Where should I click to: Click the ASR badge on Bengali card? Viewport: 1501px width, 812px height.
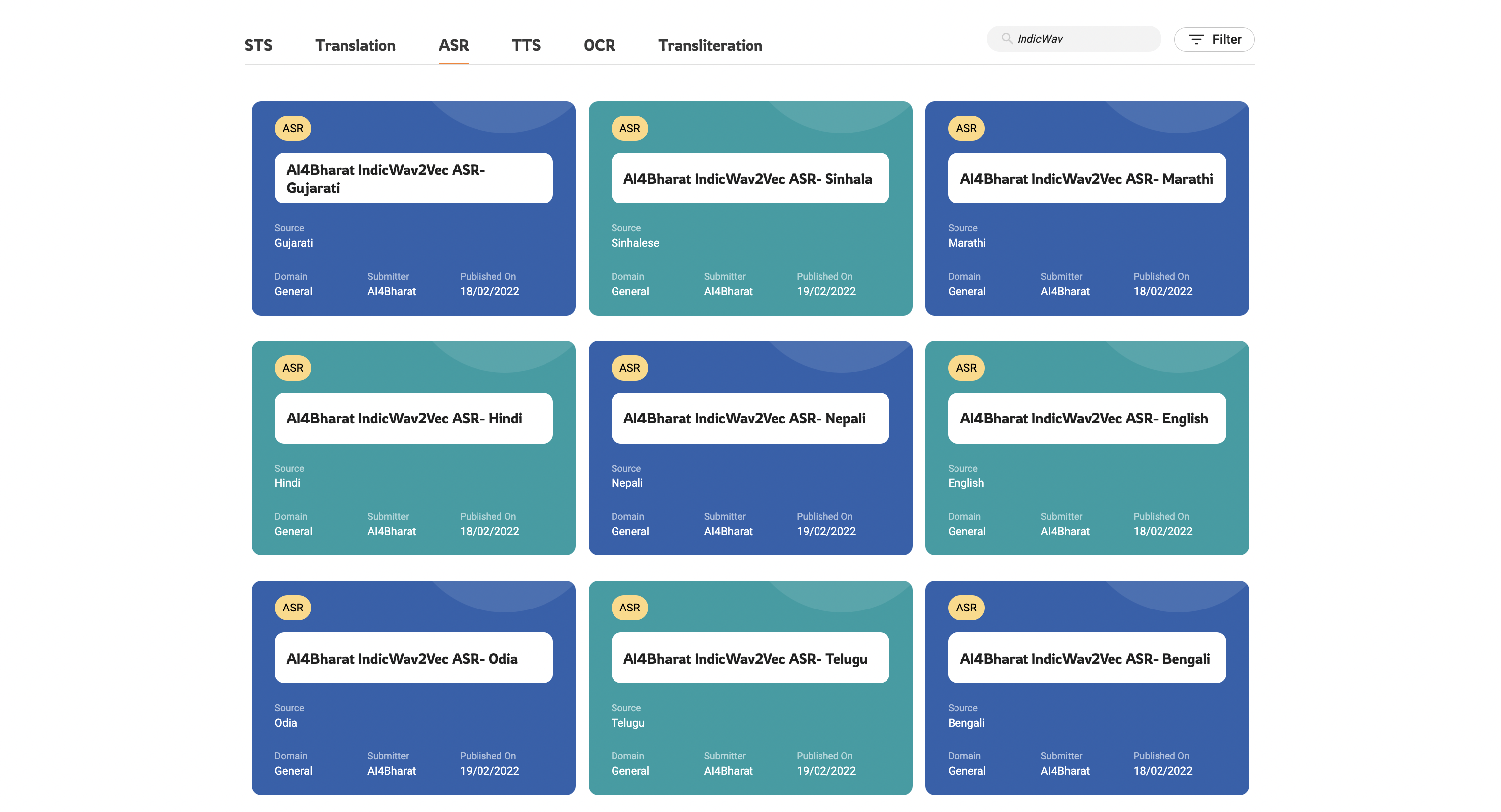coord(966,608)
